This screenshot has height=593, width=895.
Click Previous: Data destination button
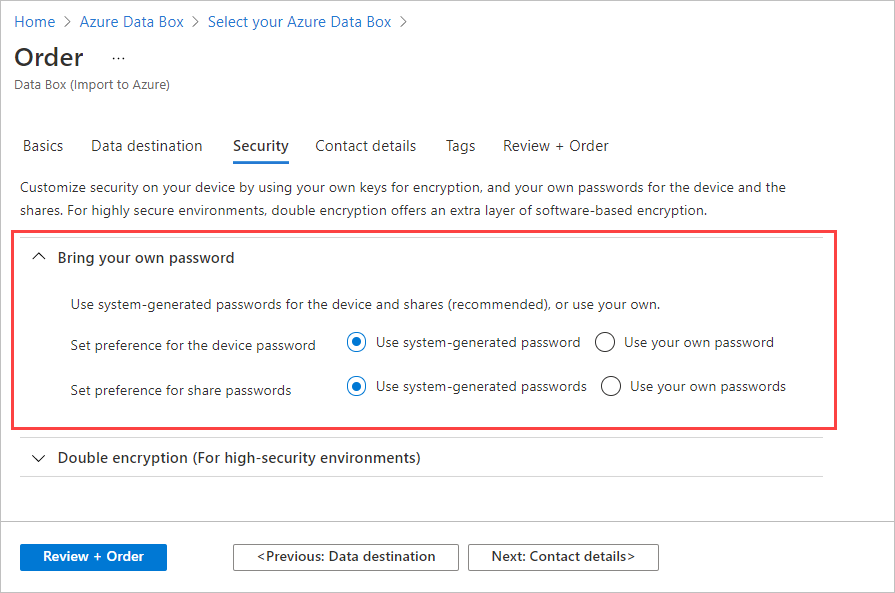pyautogui.click(x=345, y=557)
